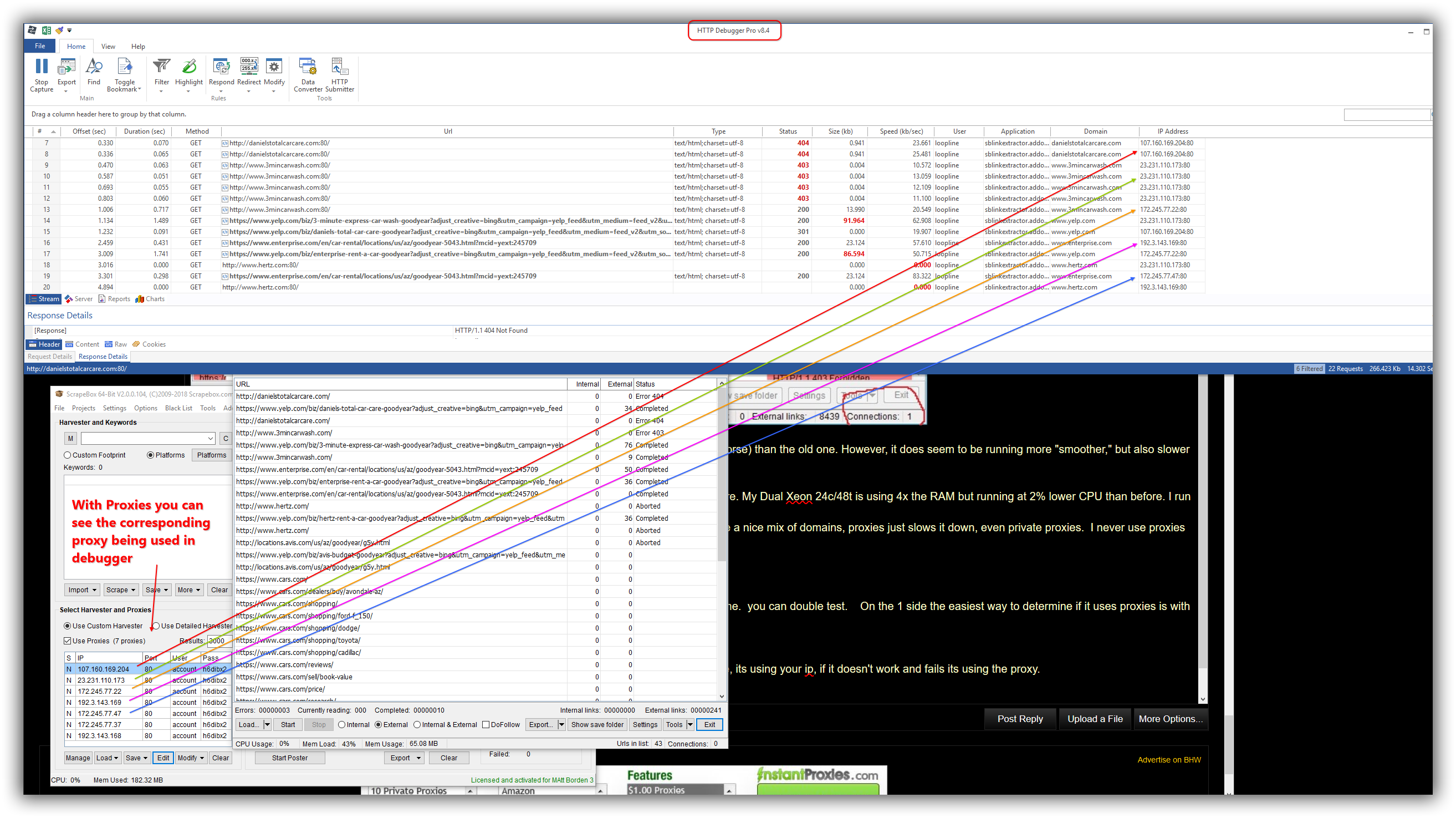Toggle the DoFollow checkbox
The width and height of the screenshot is (1456, 818).
[486, 725]
